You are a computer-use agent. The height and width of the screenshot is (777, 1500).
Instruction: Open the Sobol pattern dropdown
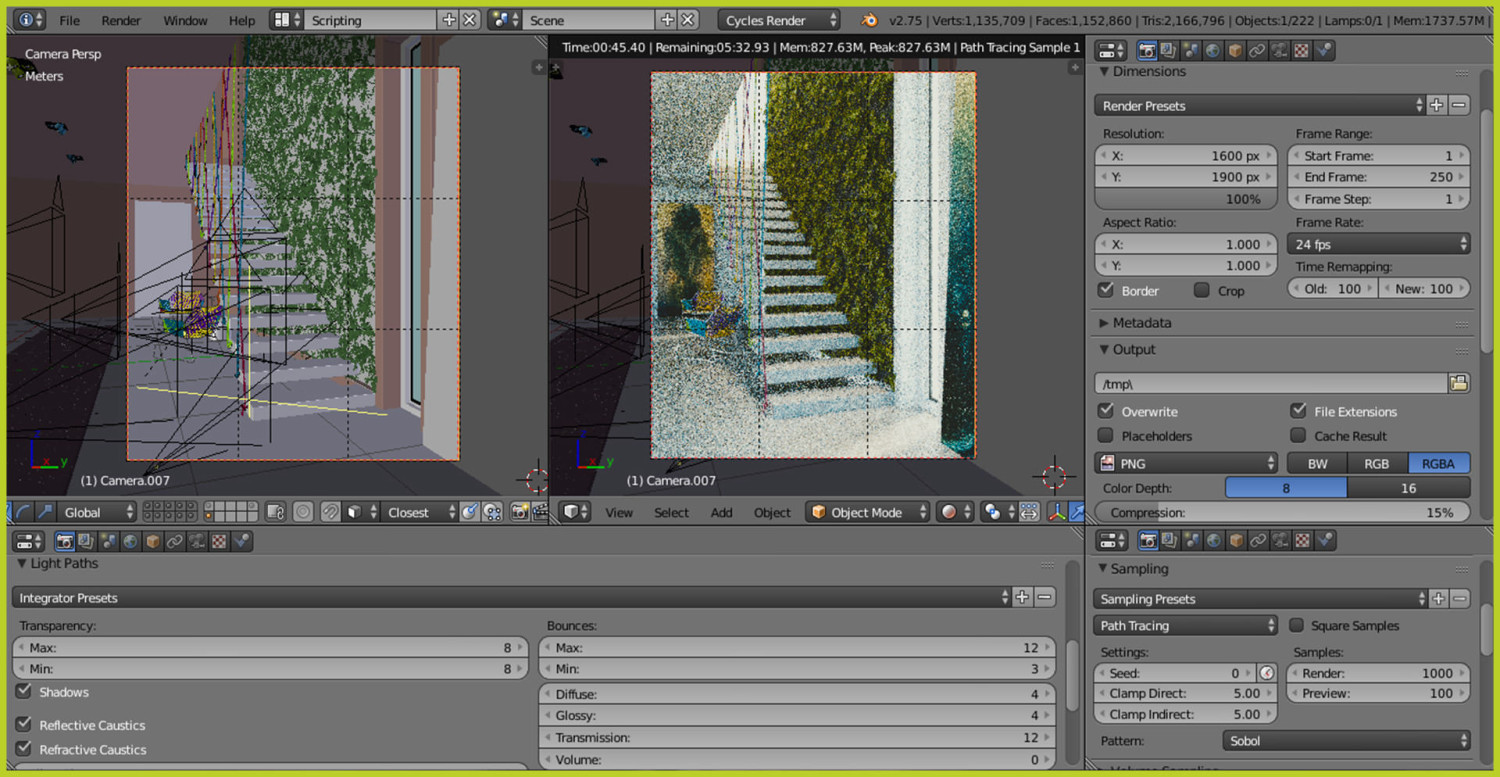pos(1345,740)
